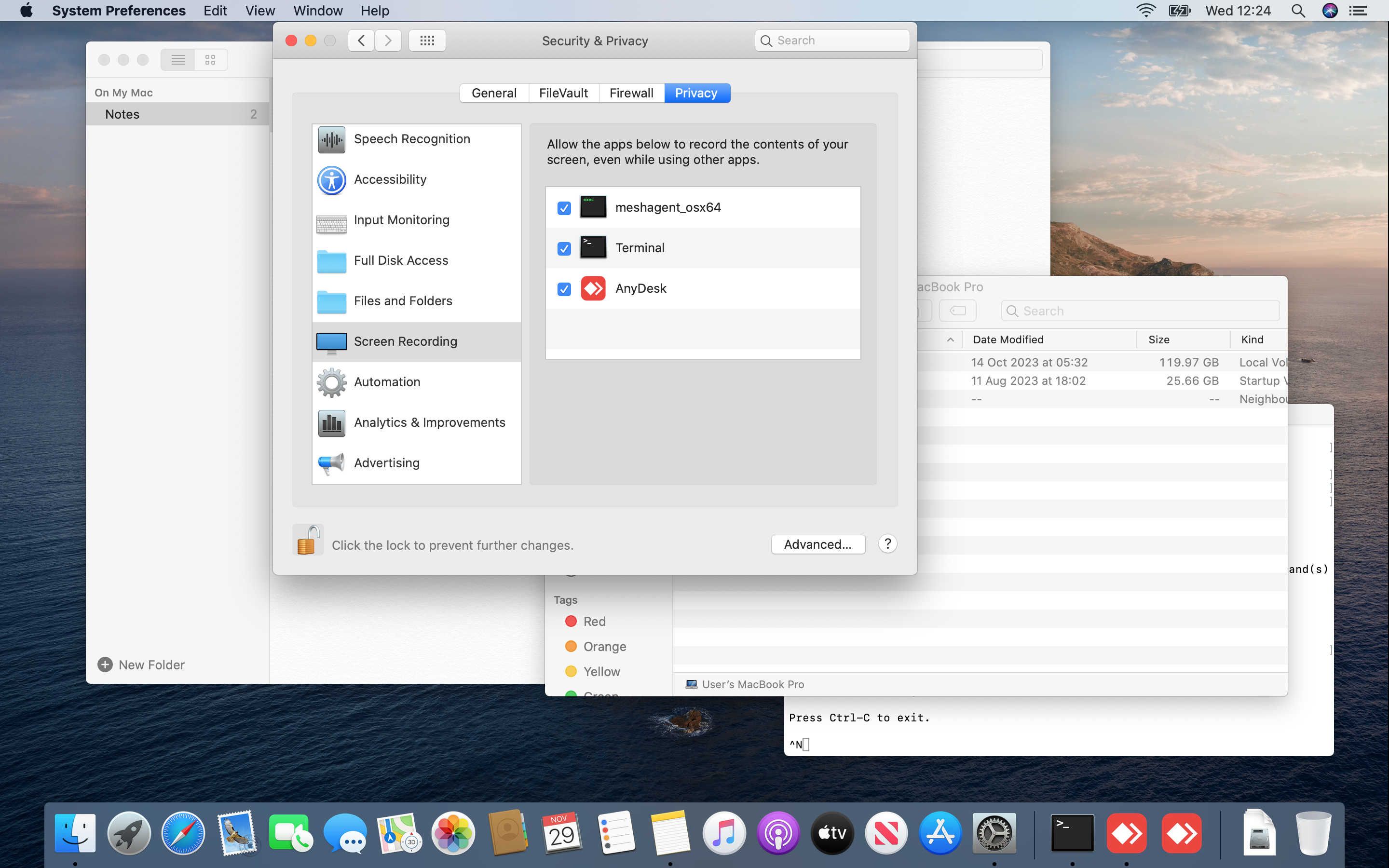Viewport: 1389px width, 868px height.
Task: Open Automation privacy category
Action: coord(387,382)
